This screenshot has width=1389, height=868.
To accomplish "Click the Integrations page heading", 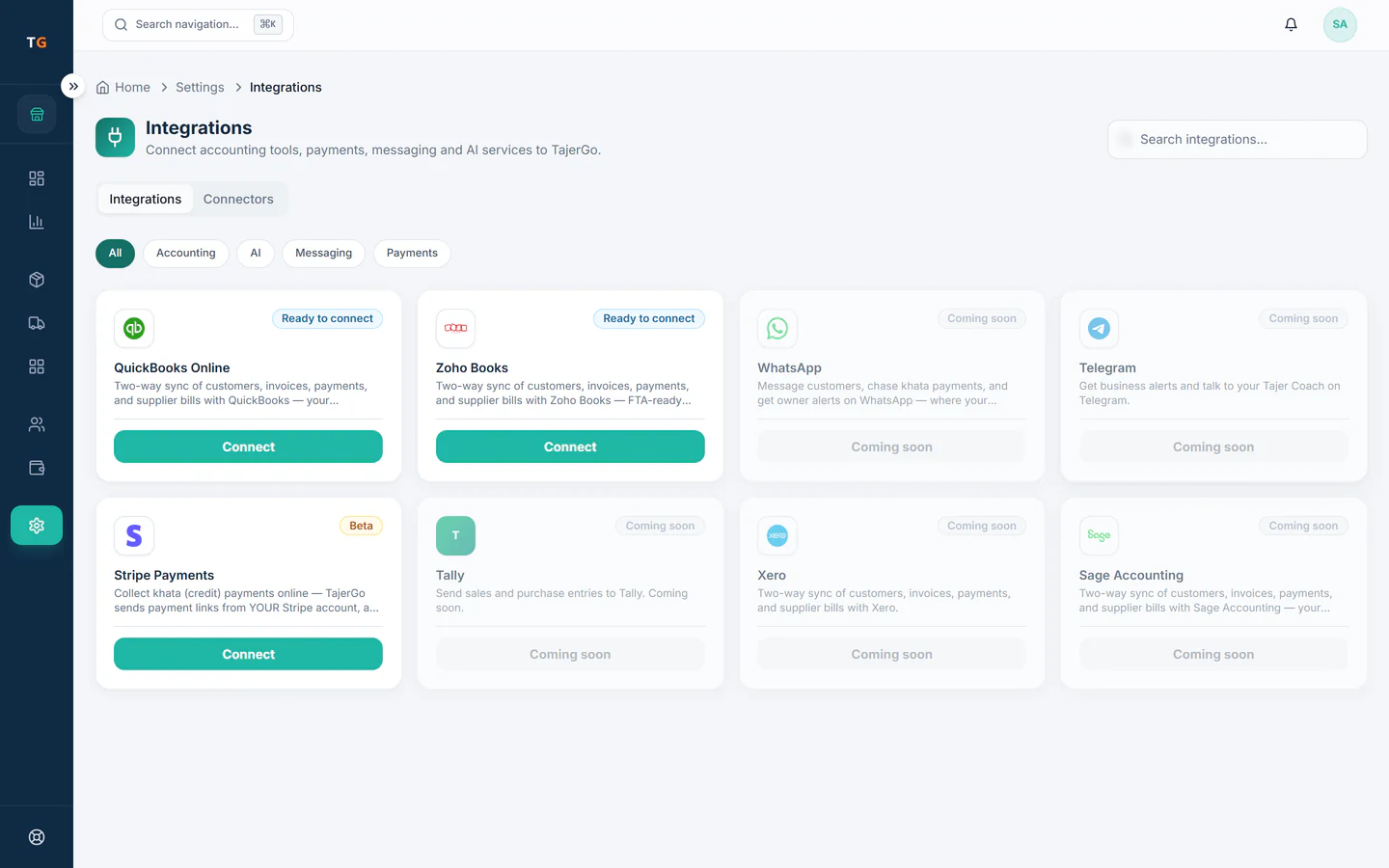I will tap(199, 128).
